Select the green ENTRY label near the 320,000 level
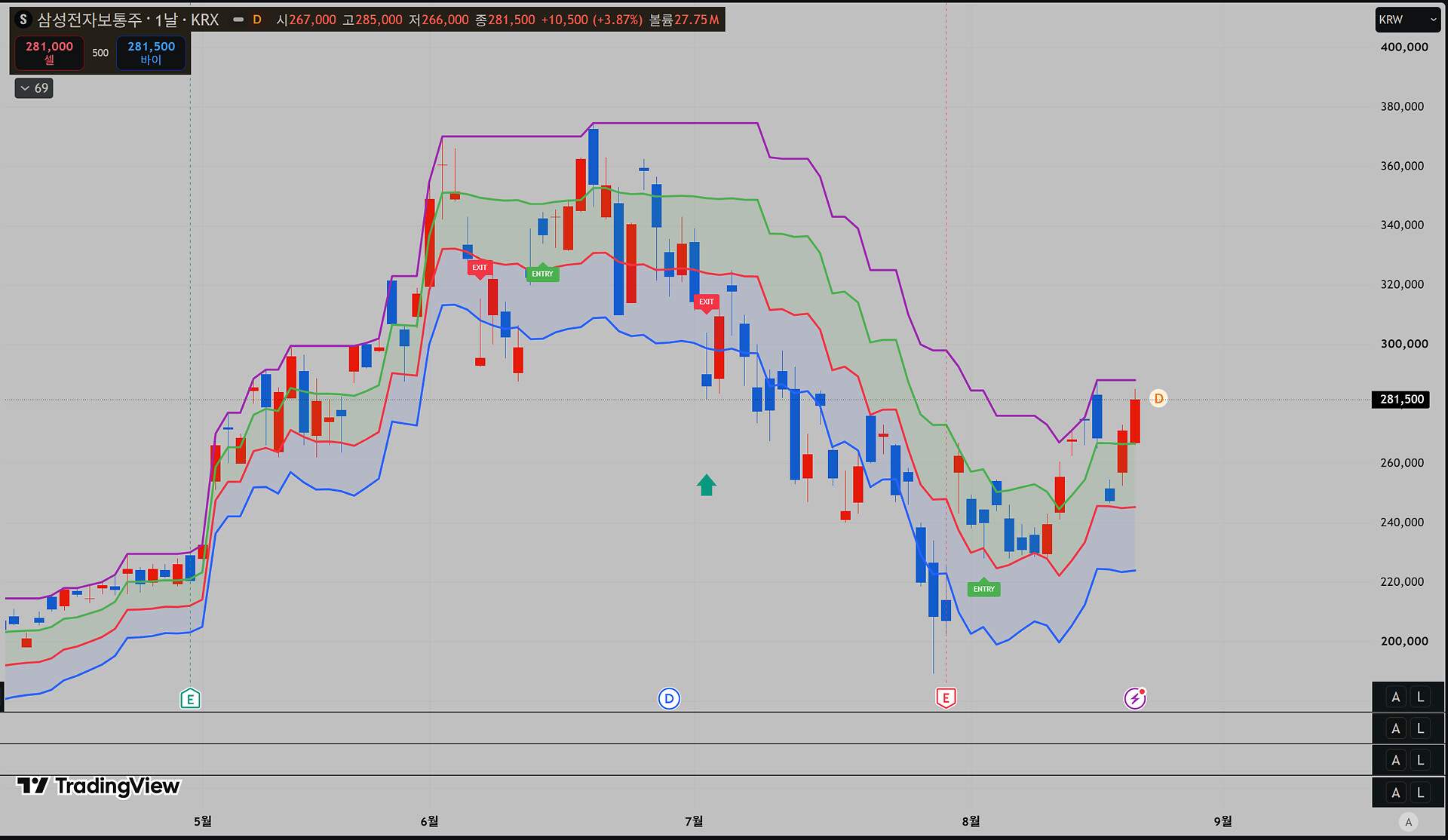Image resolution: width=1448 pixels, height=840 pixels. (542, 274)
